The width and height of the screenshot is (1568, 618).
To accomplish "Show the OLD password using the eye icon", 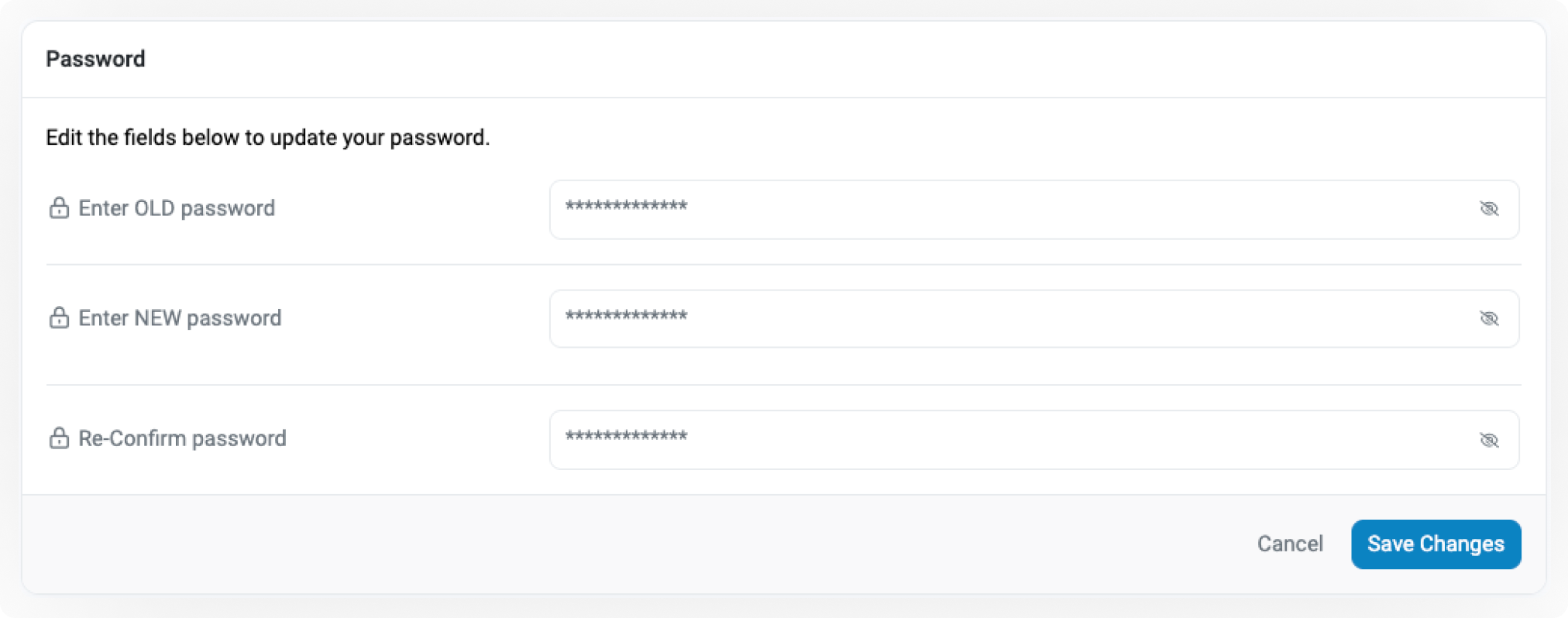I will point(1488,209).
